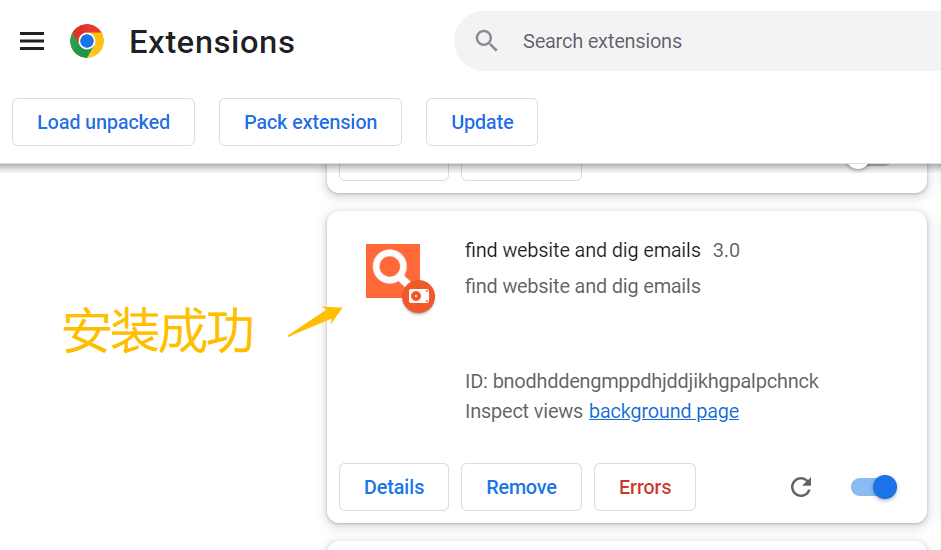Open Details for find website and dig emails
The image size is (941, 550).
click(394, 487)
